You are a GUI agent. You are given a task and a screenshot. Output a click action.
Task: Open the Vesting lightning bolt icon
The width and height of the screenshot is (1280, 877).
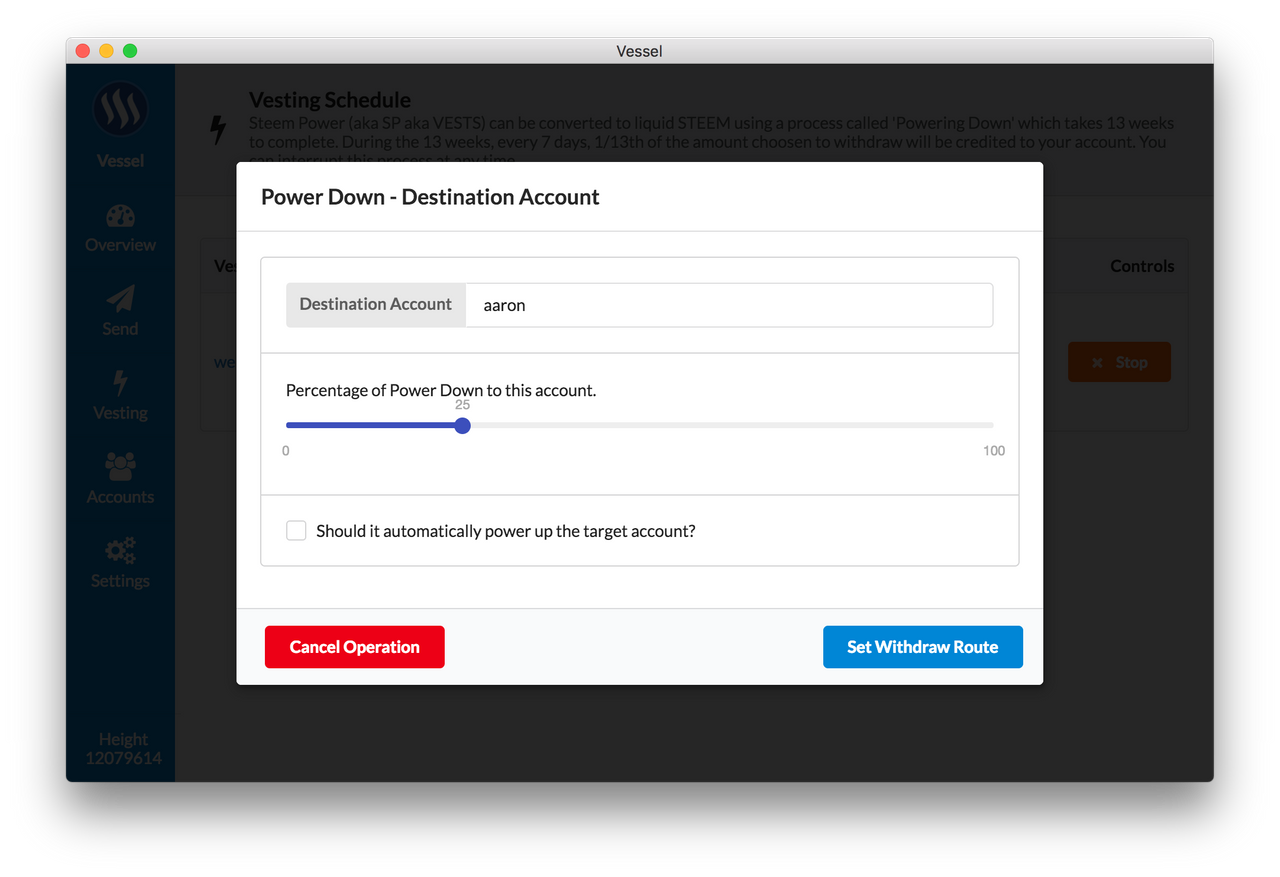tap(120, 383)
